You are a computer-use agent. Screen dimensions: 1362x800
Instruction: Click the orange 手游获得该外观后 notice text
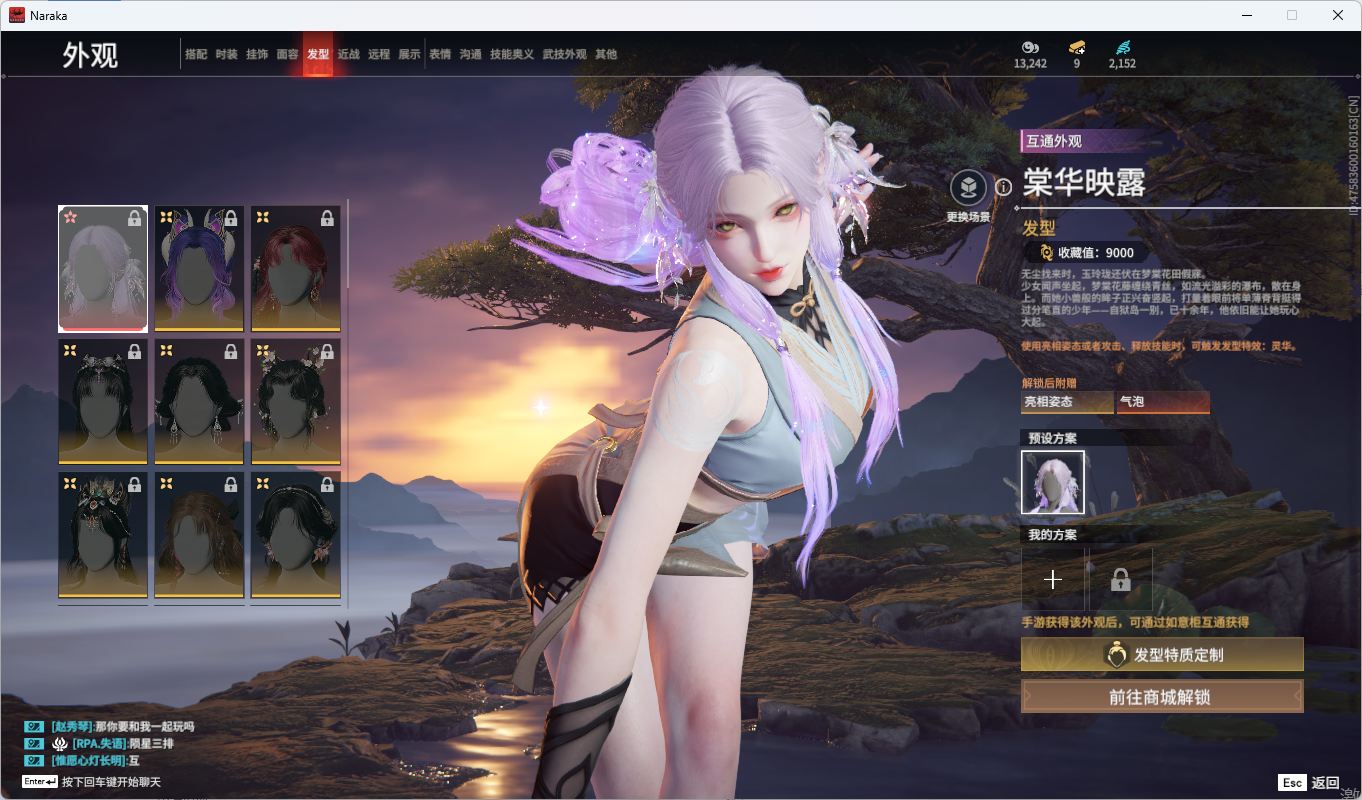[1135, 622]
